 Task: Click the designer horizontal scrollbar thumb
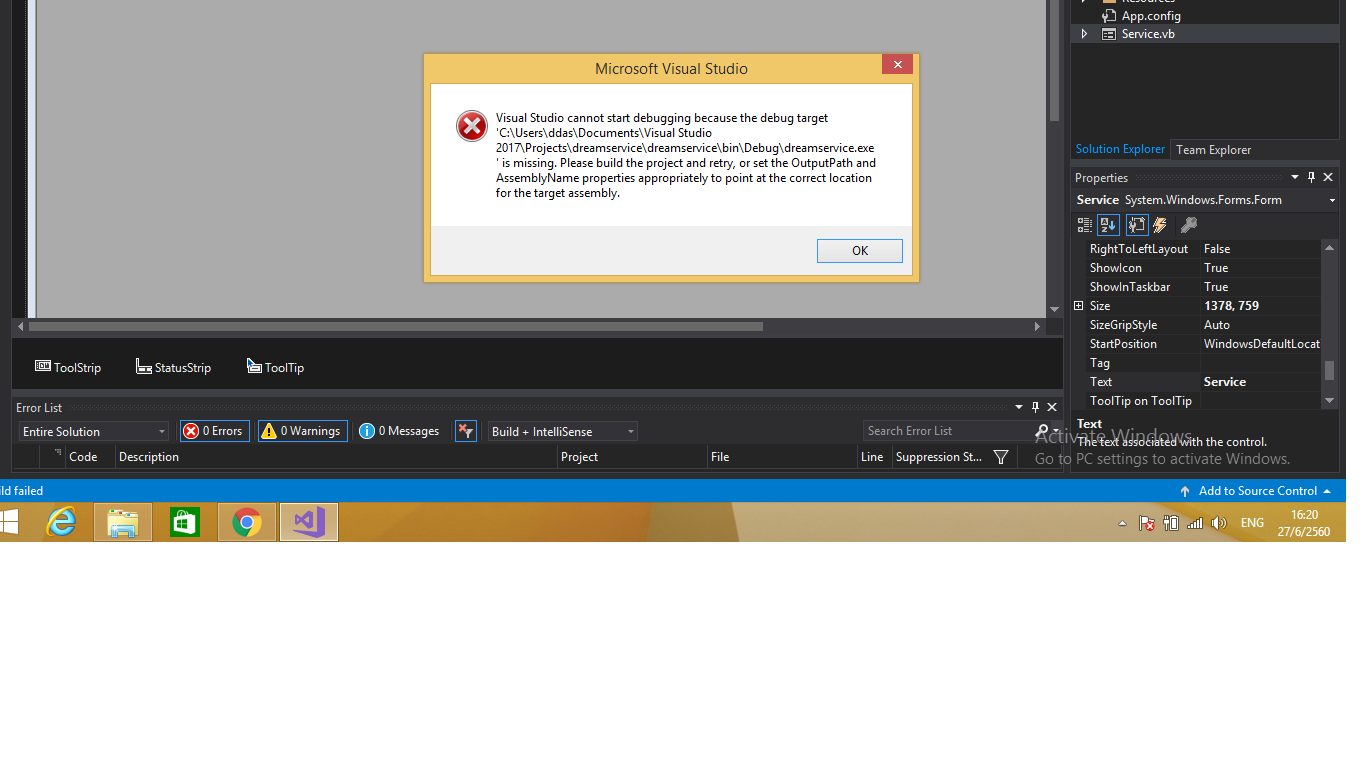click(396, 327)
